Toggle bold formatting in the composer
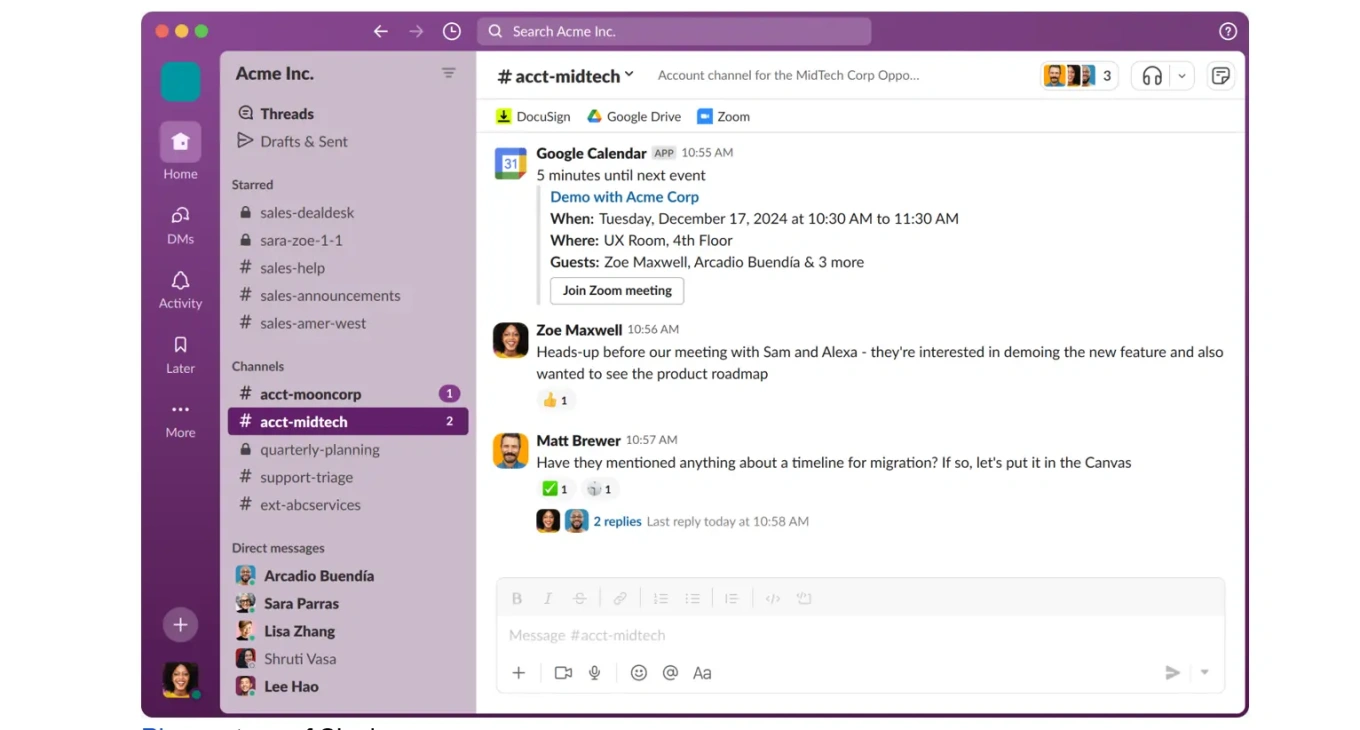The image size is (1360, 730). 517,598
